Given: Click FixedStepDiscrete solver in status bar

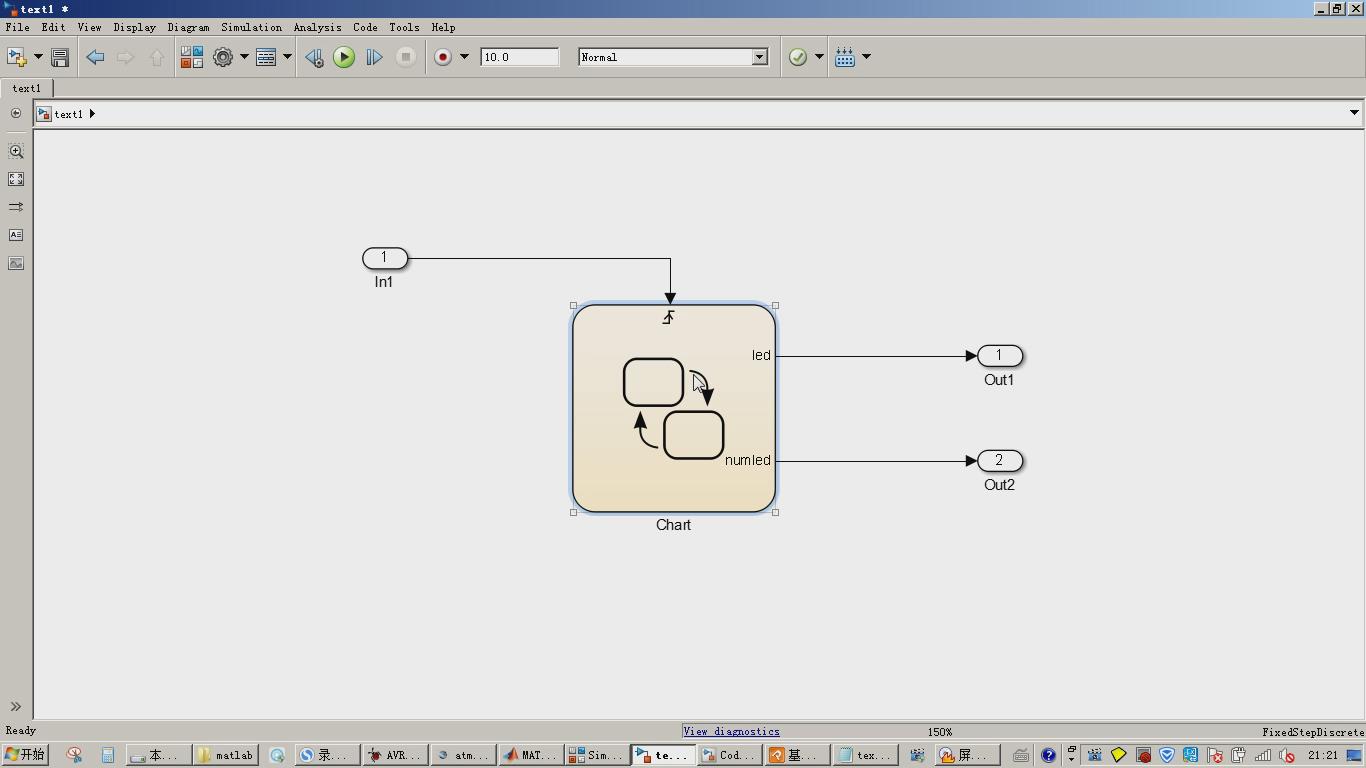Looking at the screenshot, I should pos(1313,732).
